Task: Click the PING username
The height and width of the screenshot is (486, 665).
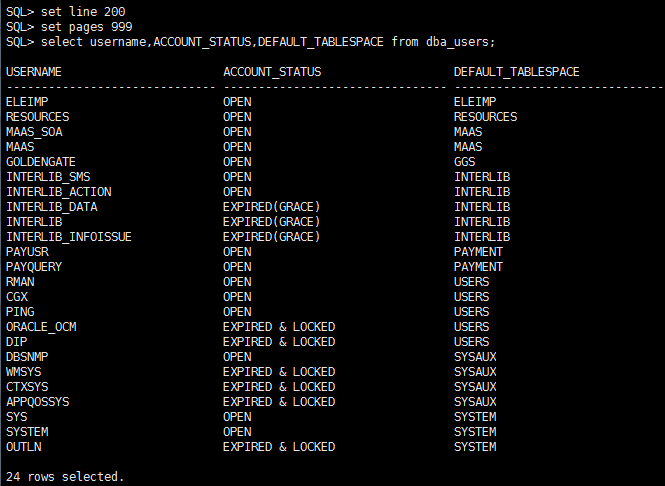Action: [20, 312]
